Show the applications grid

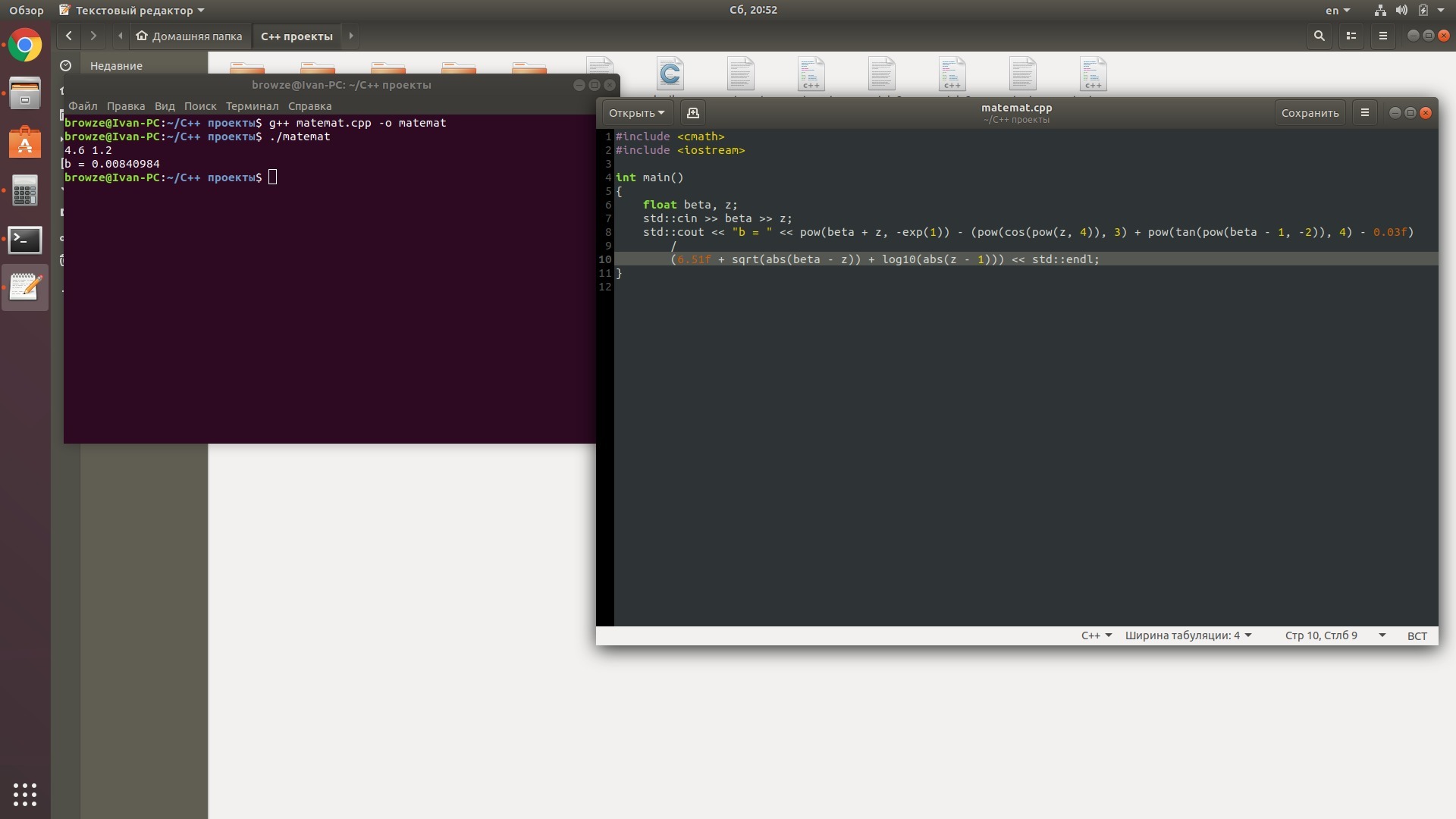tap(25, 794)
